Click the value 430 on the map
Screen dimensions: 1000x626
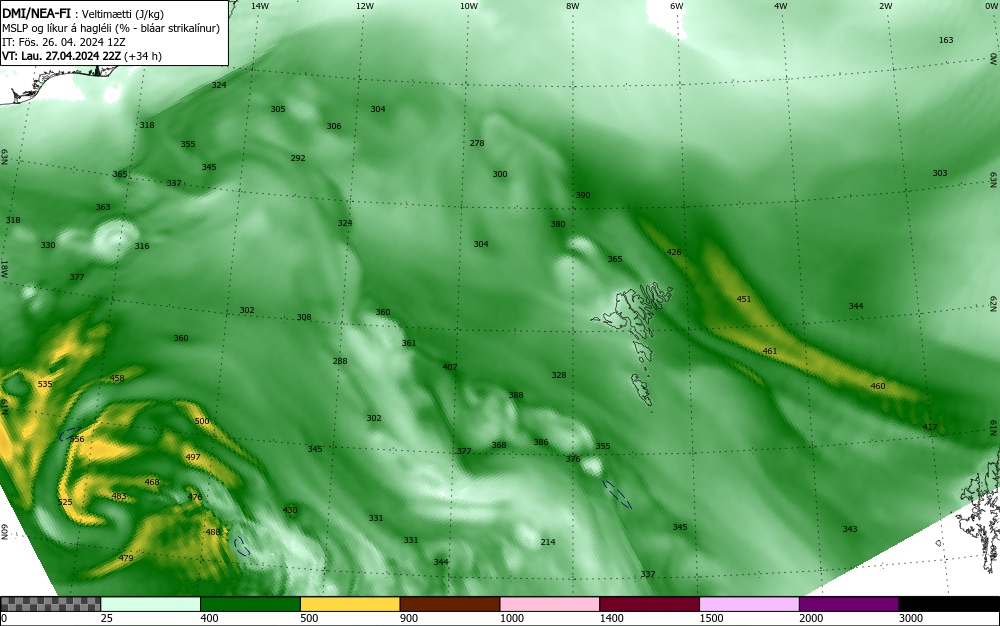click(x=290, y=511)
